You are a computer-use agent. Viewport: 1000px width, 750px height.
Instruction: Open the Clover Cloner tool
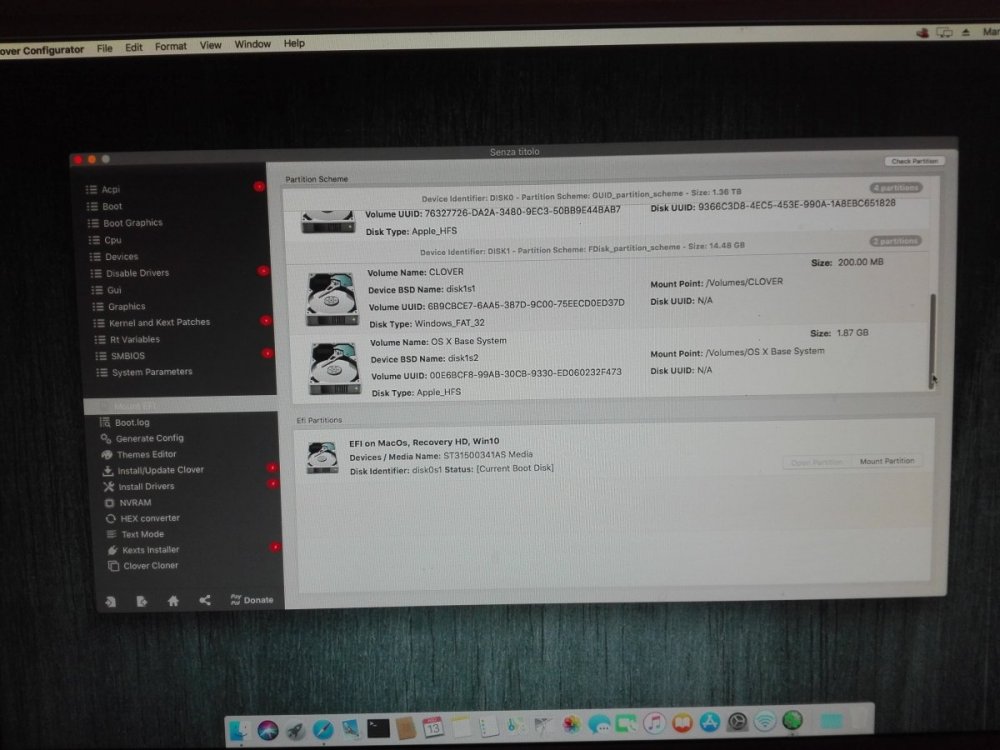click(151, 566)
